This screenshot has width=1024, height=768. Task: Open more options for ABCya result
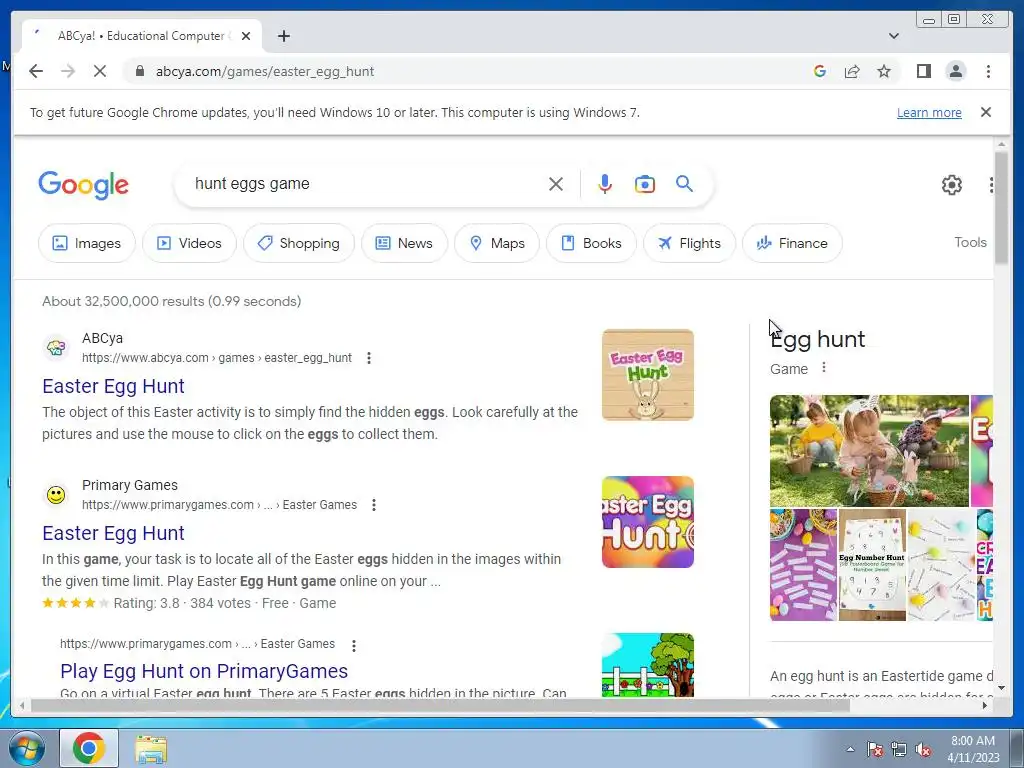[x=369, y=358]
